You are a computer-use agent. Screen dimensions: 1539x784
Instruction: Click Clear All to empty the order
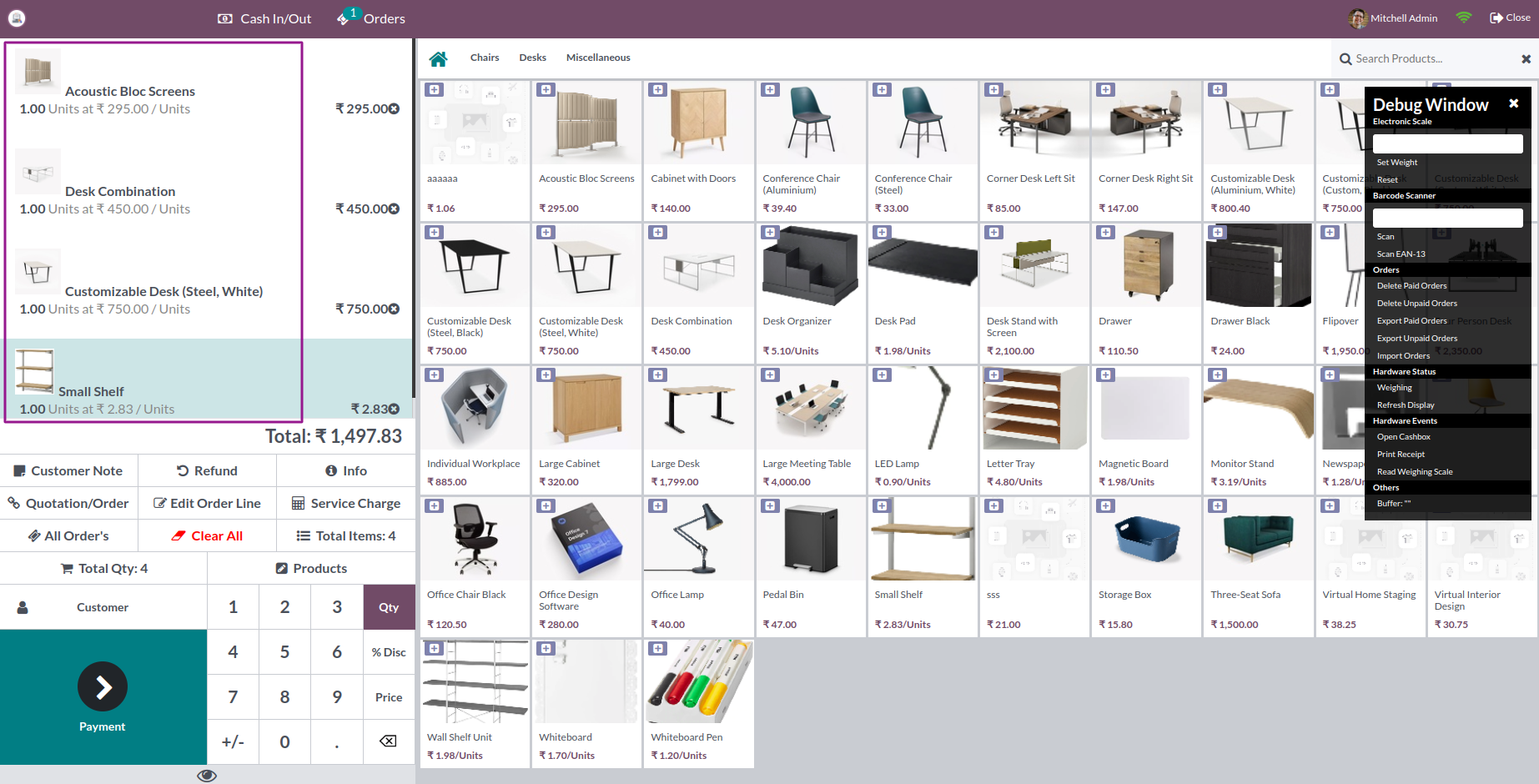(x=207, y=535)
